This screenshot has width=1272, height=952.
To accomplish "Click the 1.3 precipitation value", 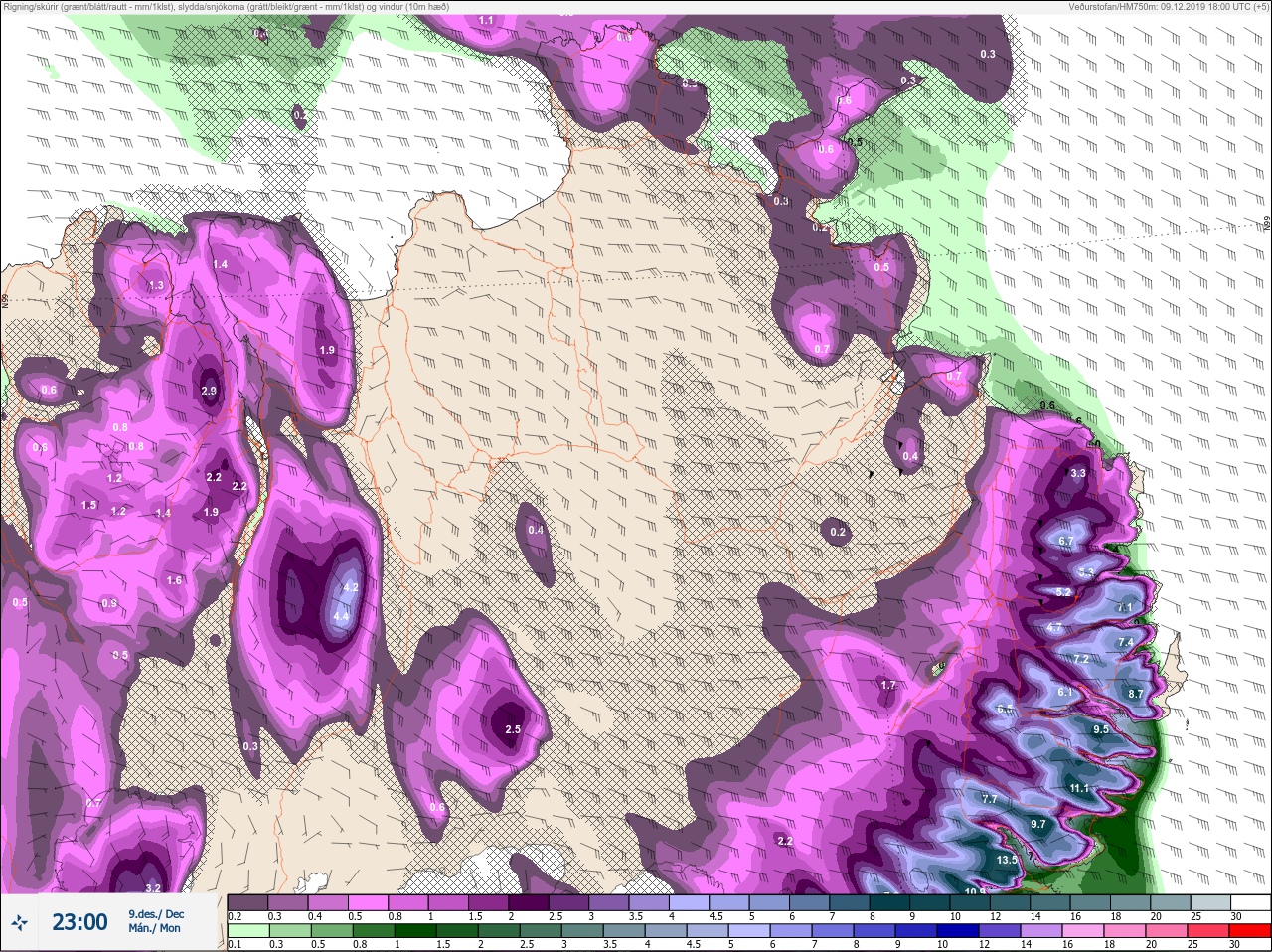I will [156, 285].
